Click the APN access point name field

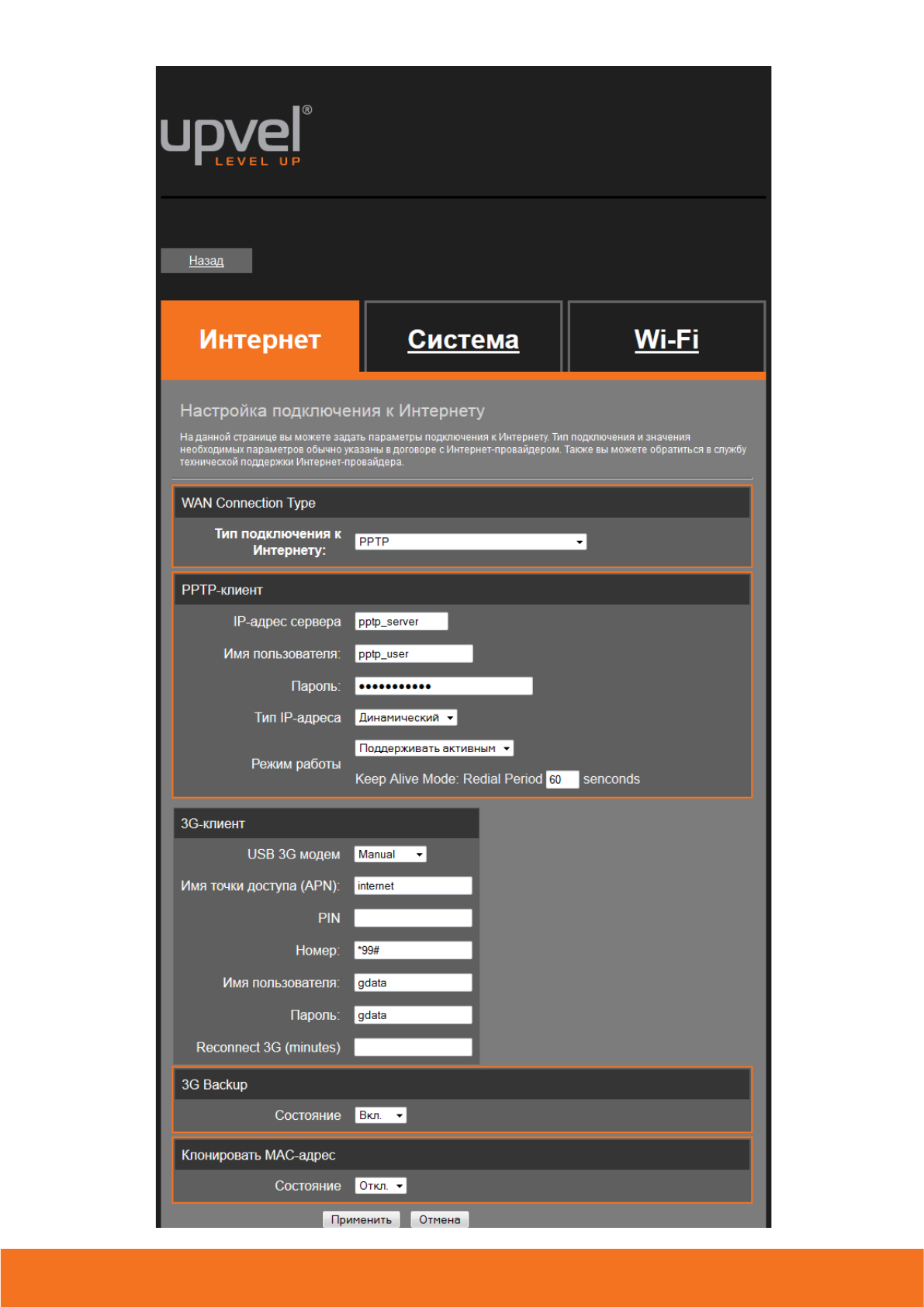coord(413,886)
